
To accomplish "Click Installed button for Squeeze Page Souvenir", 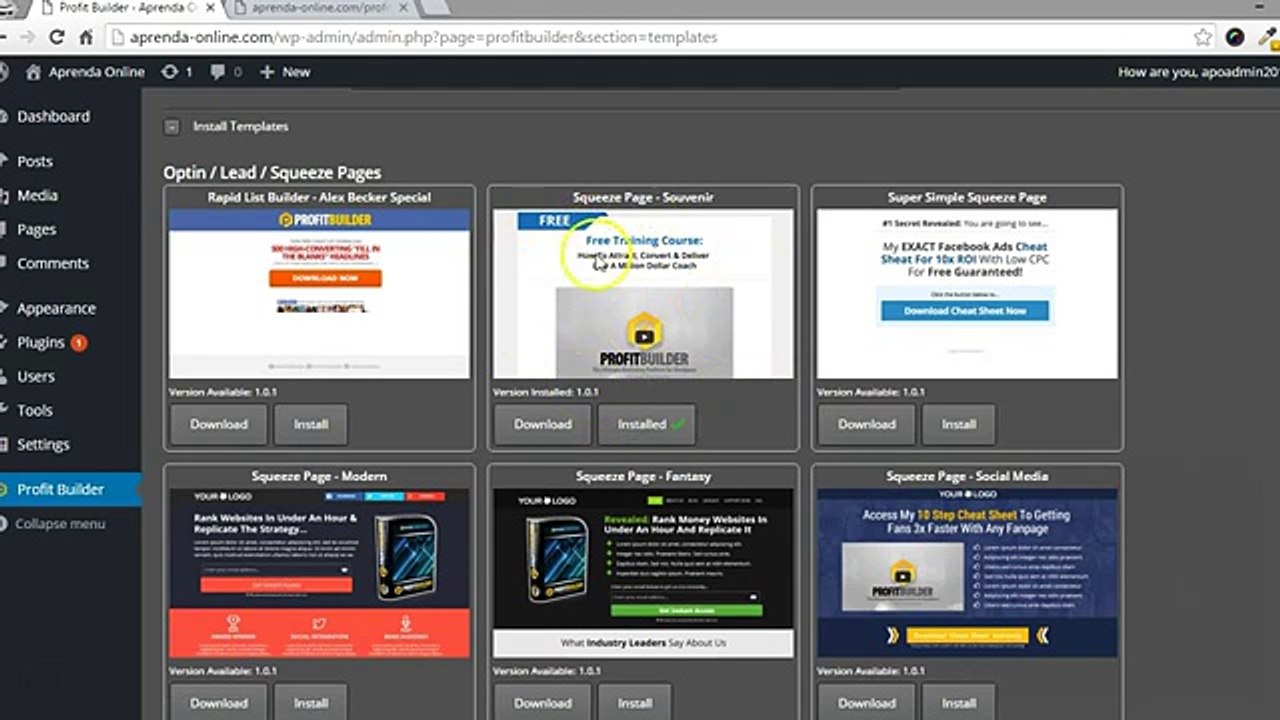I will [647, 424].
